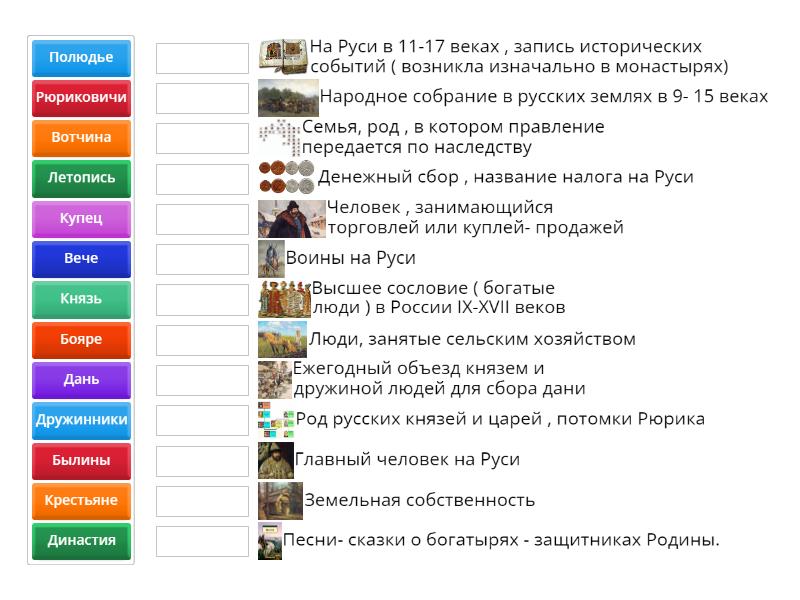Choose the green 'Династия' tile
800x600 pixels.
tap(81, 541)
